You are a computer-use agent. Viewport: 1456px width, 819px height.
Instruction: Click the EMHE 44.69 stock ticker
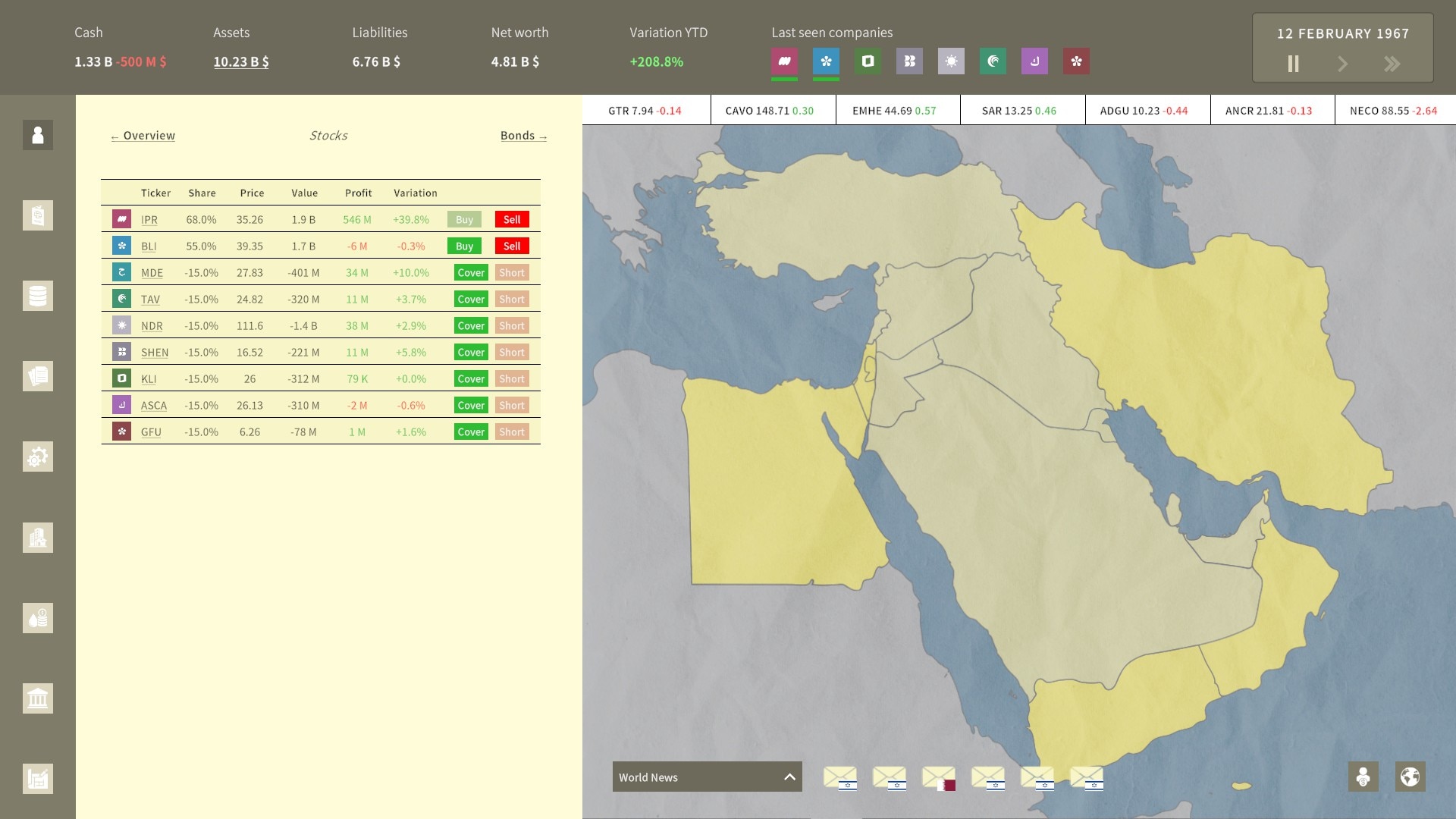tap(894, 111)
